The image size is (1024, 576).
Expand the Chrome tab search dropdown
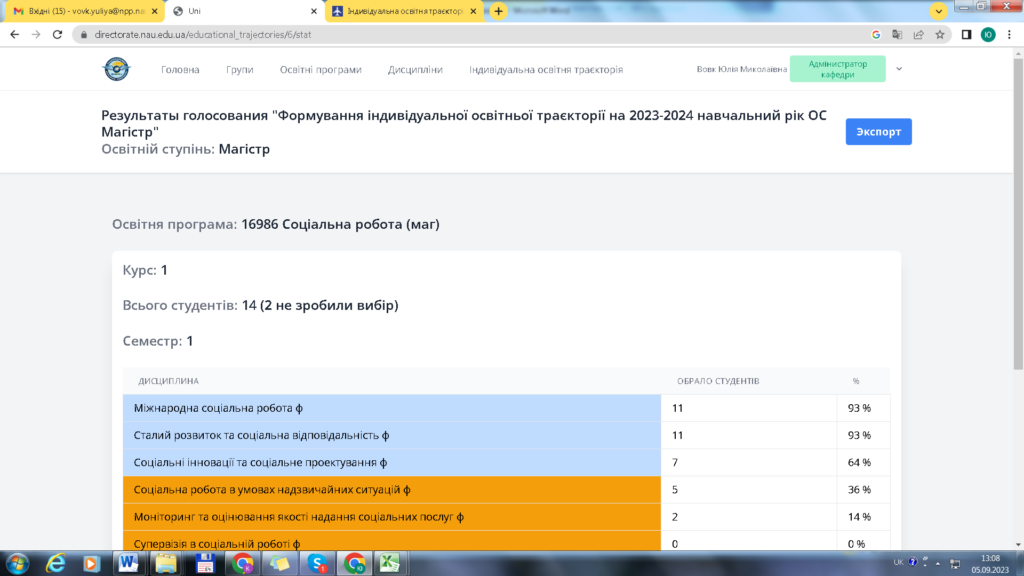[x=938, y=11]
